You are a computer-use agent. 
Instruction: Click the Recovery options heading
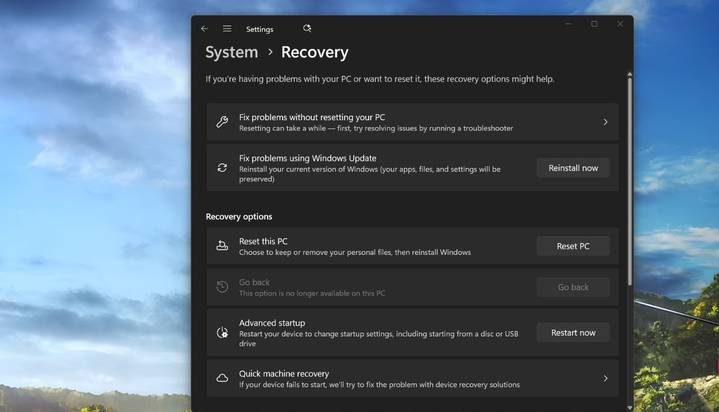(x=239, y=217)
